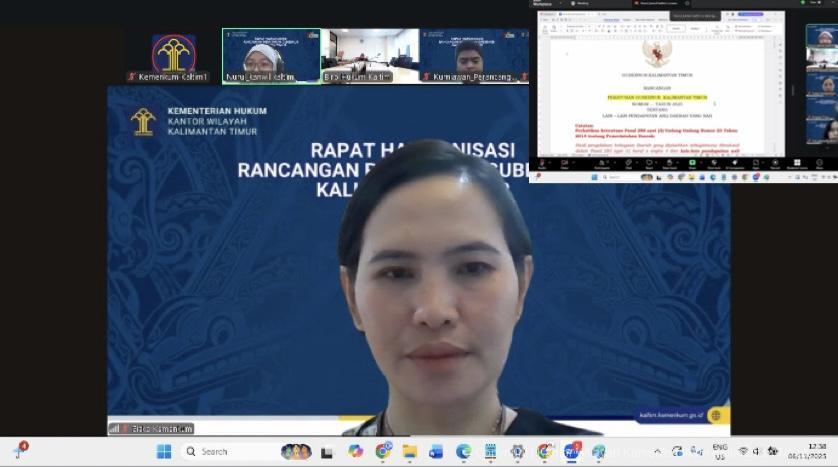Screen dimensions: 838x467
Task: Toggle the Zoom Video camera button
Action: (566, 163)
